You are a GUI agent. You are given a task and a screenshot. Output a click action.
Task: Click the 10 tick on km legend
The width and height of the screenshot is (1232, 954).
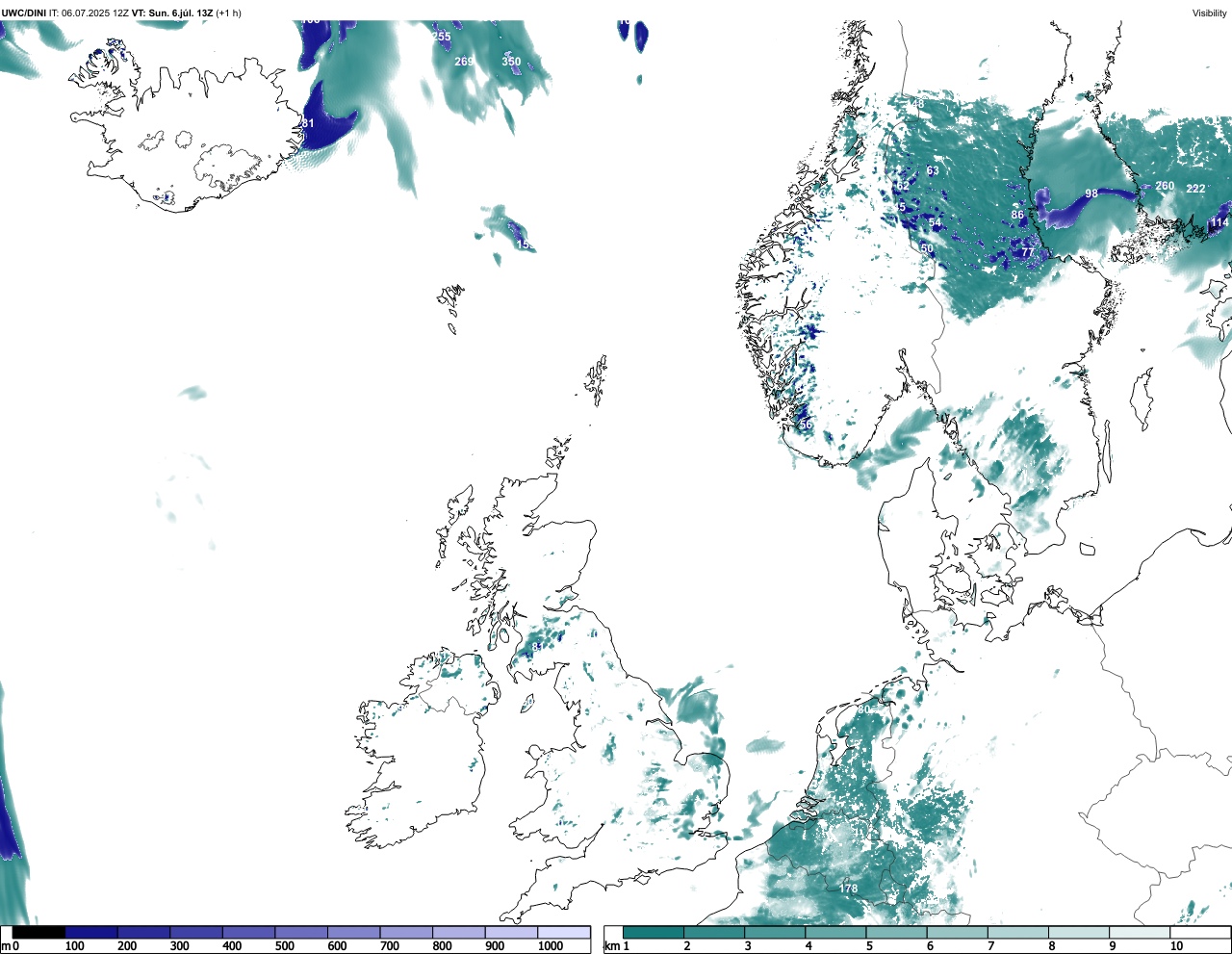[1176, 946]
